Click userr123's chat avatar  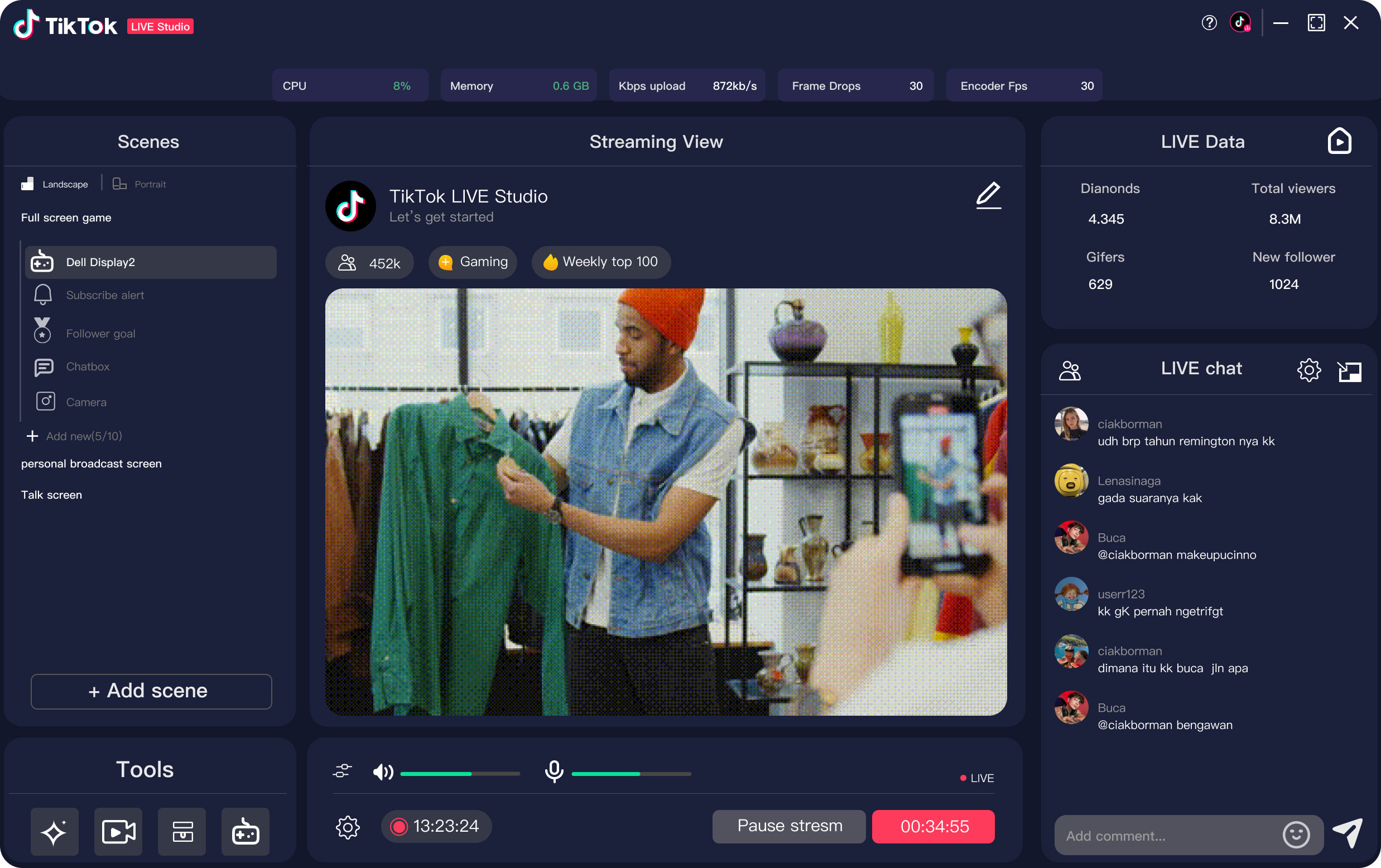point(1071,594)
